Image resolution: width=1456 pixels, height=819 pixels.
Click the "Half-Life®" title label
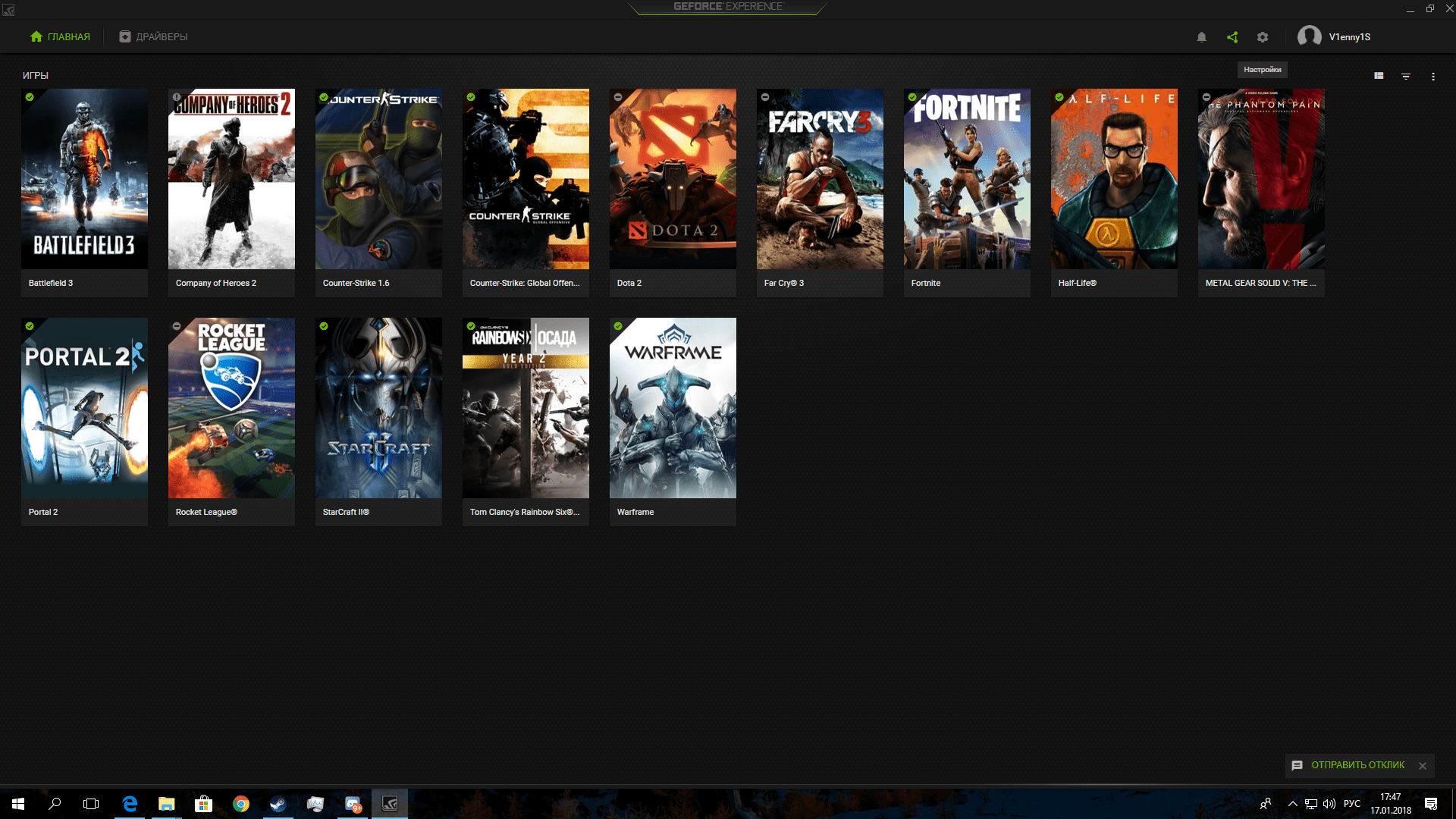(x=1078, y=283)
